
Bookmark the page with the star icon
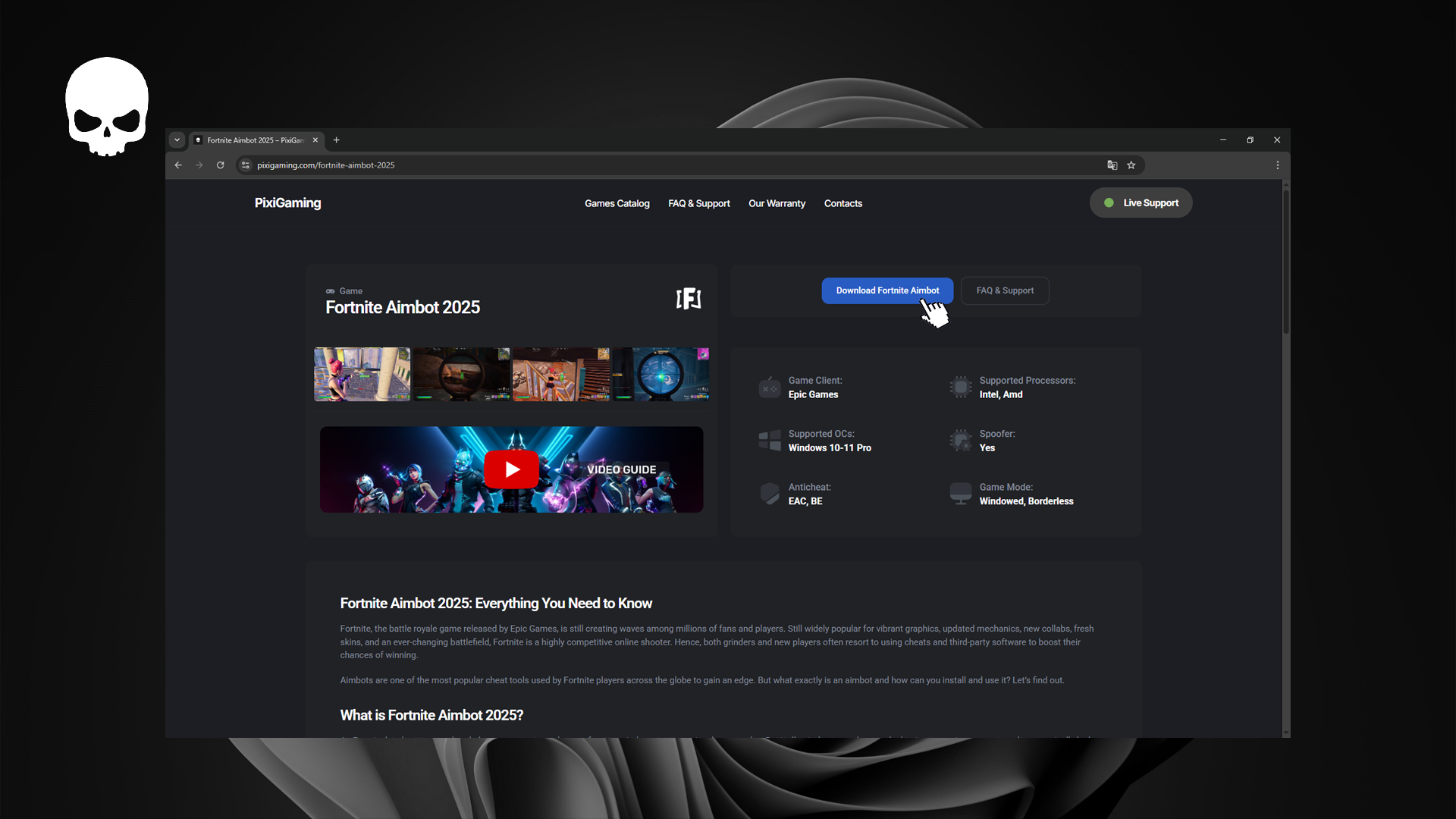pyautogui.click(x=1131, y=165)
